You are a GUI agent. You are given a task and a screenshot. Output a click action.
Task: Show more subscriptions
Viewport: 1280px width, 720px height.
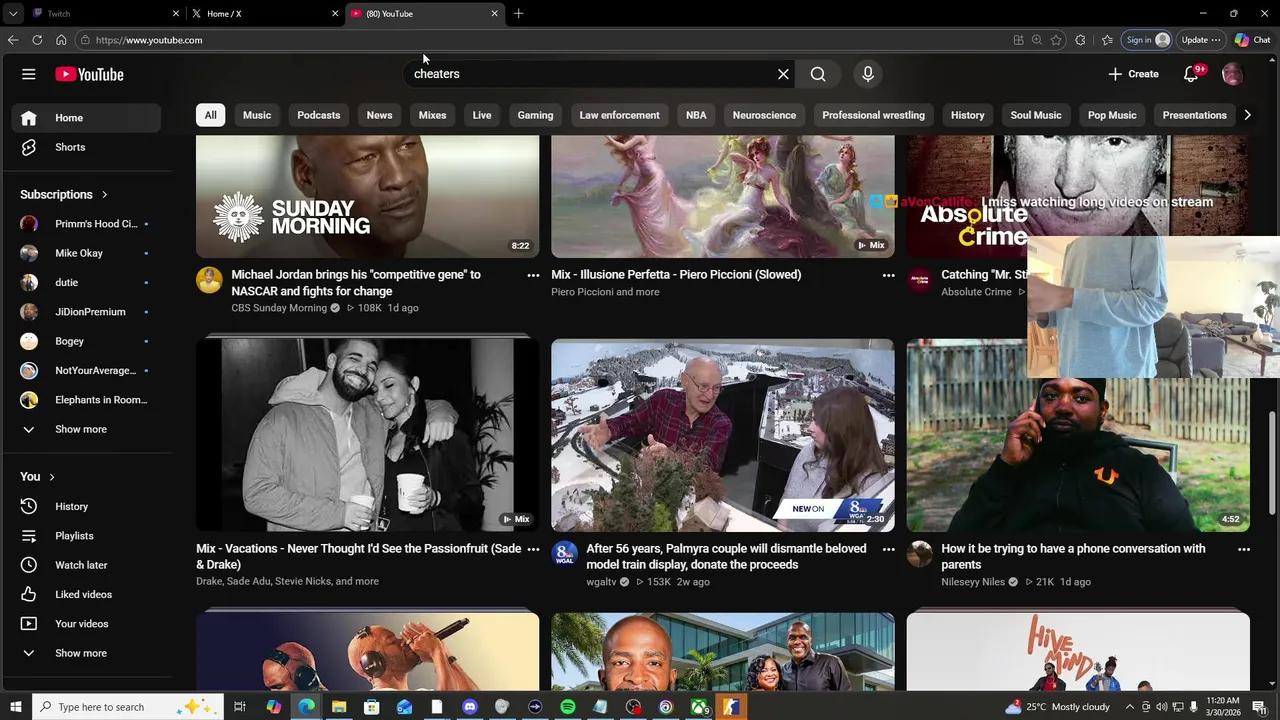[86, 429]
